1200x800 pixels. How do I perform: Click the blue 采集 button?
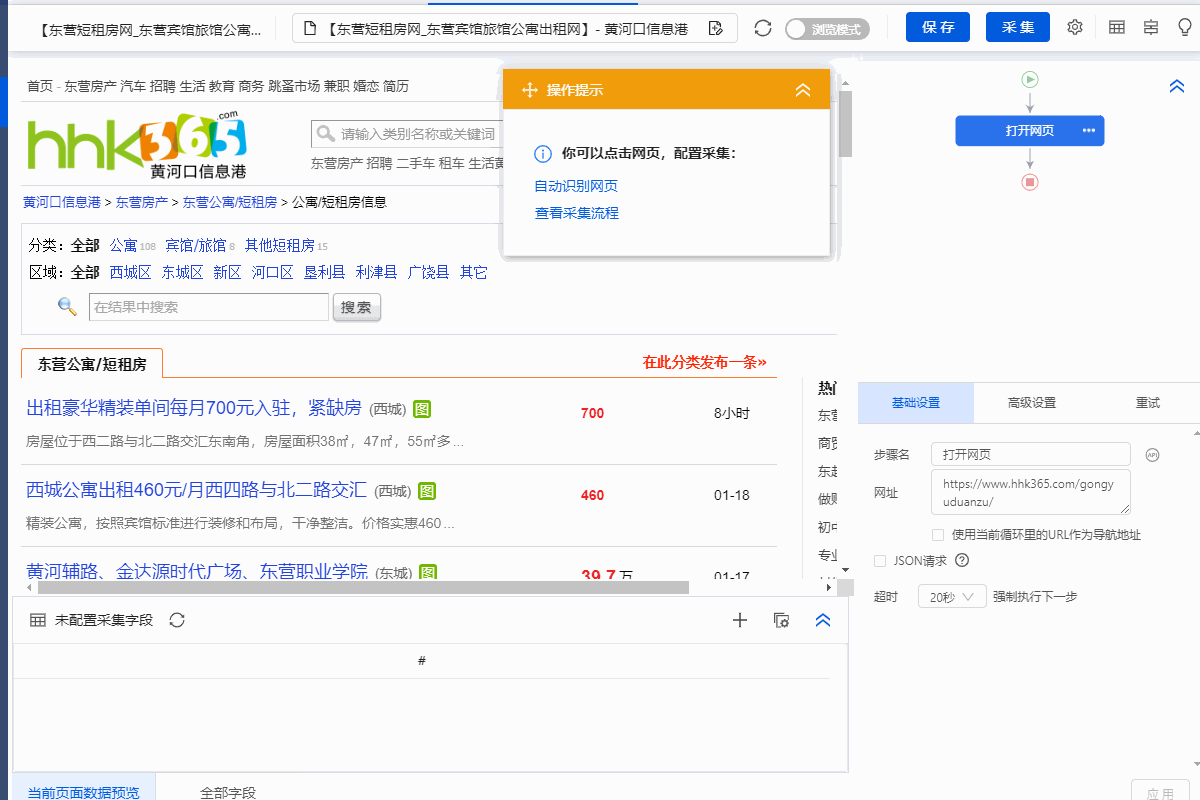[1017, 28]
